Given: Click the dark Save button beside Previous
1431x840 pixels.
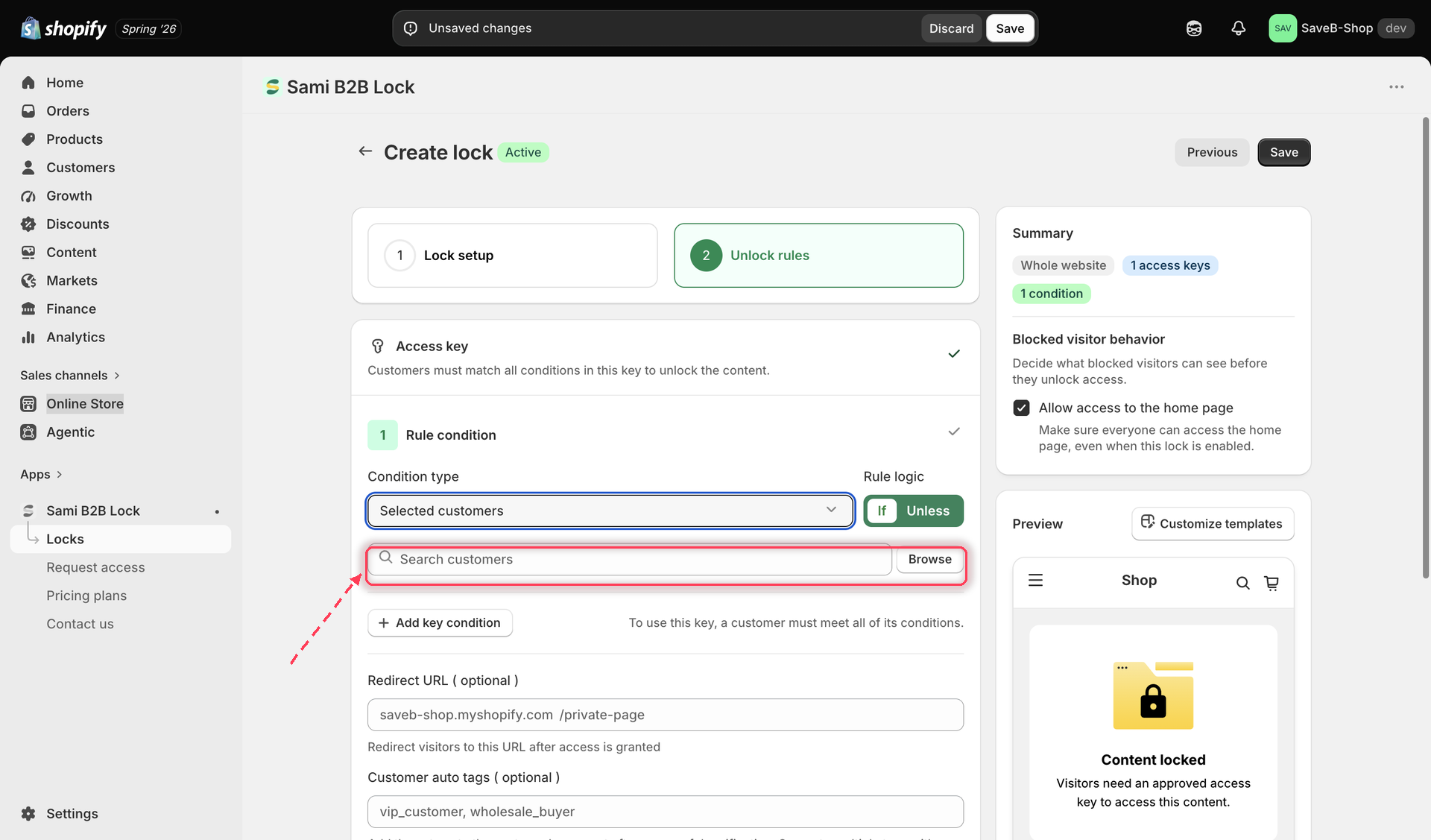Looking at the screenshot, I should (x=1283, y=152).
